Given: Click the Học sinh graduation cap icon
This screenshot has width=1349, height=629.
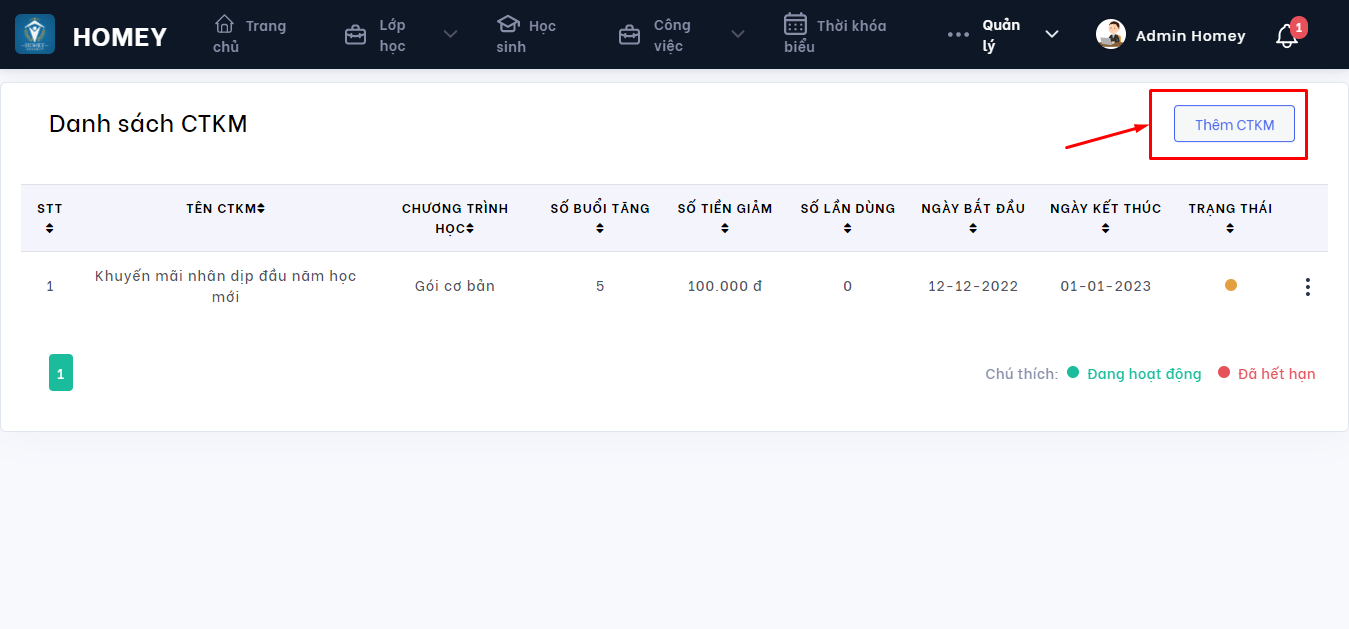Looking at the screenshot, I should tap(508, 24).
